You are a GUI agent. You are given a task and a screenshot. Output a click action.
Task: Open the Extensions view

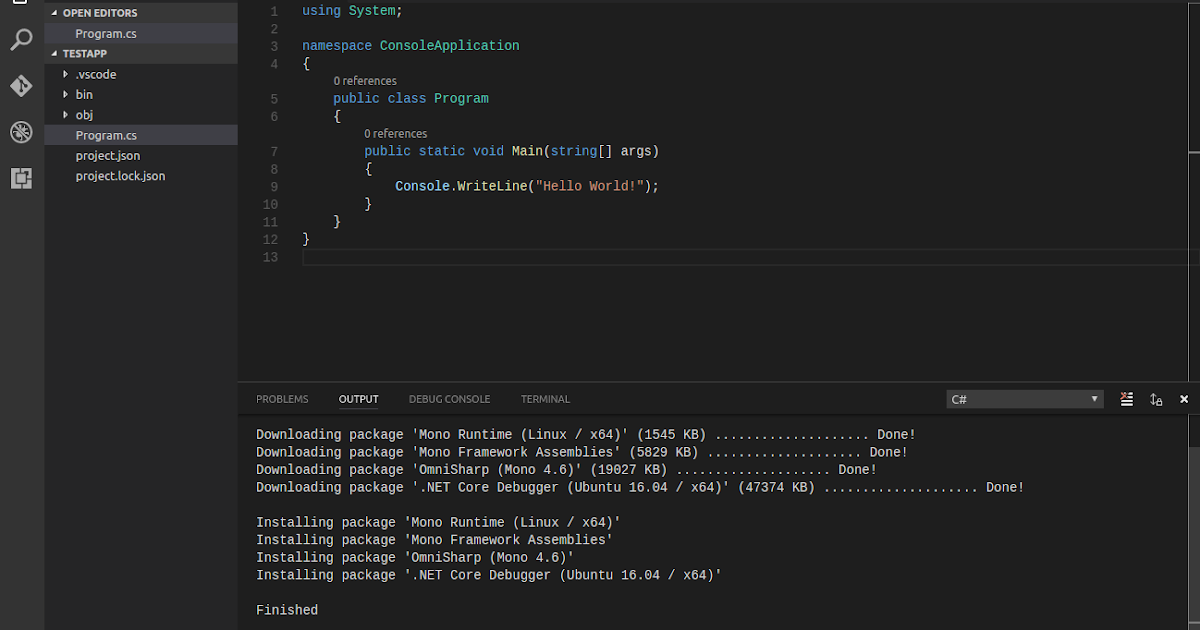[x=21, y=177]
